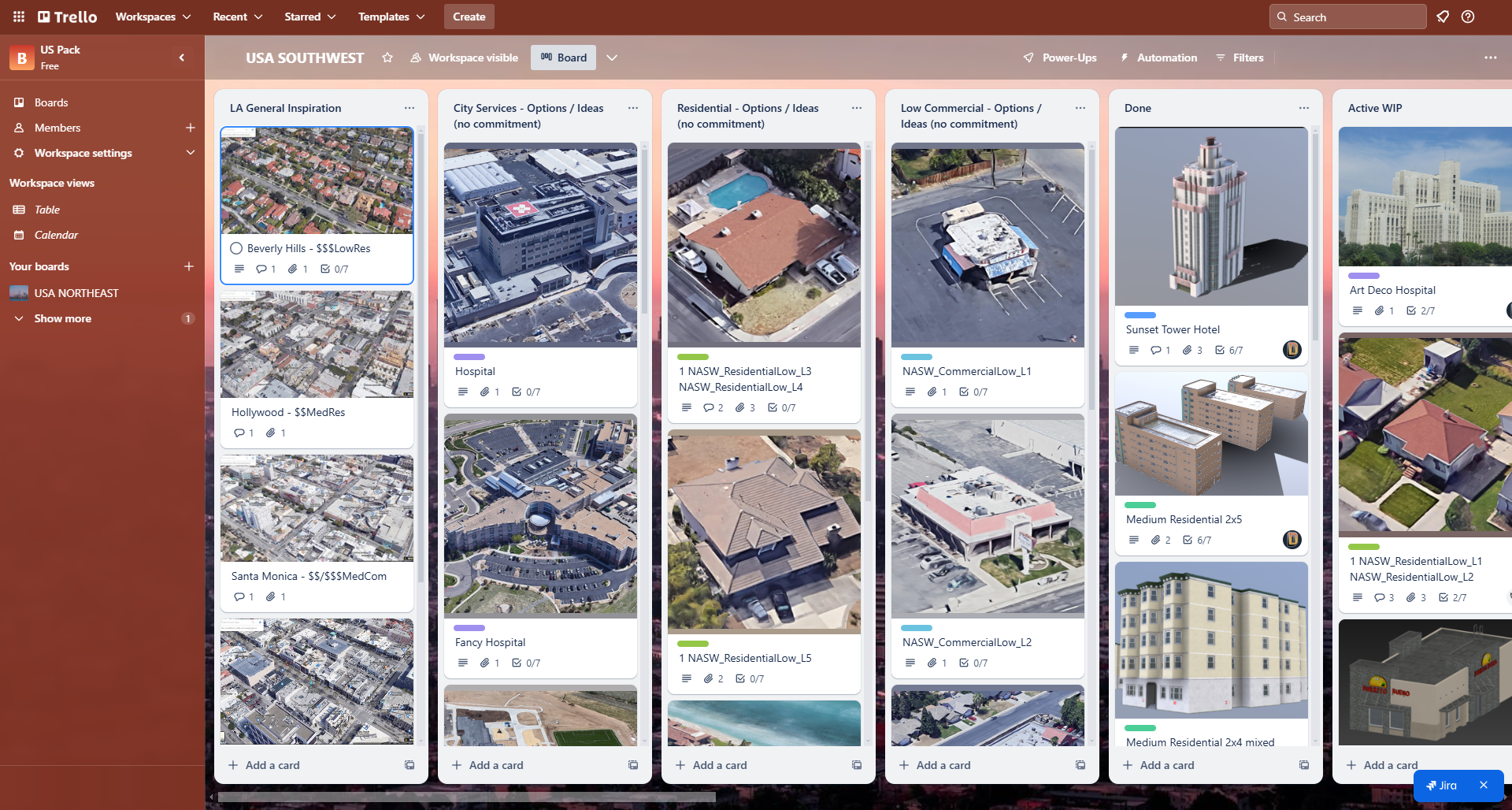Star the USA SOUTHWEST board
The width and height of the screenshot is (1512, 810).
387,58
